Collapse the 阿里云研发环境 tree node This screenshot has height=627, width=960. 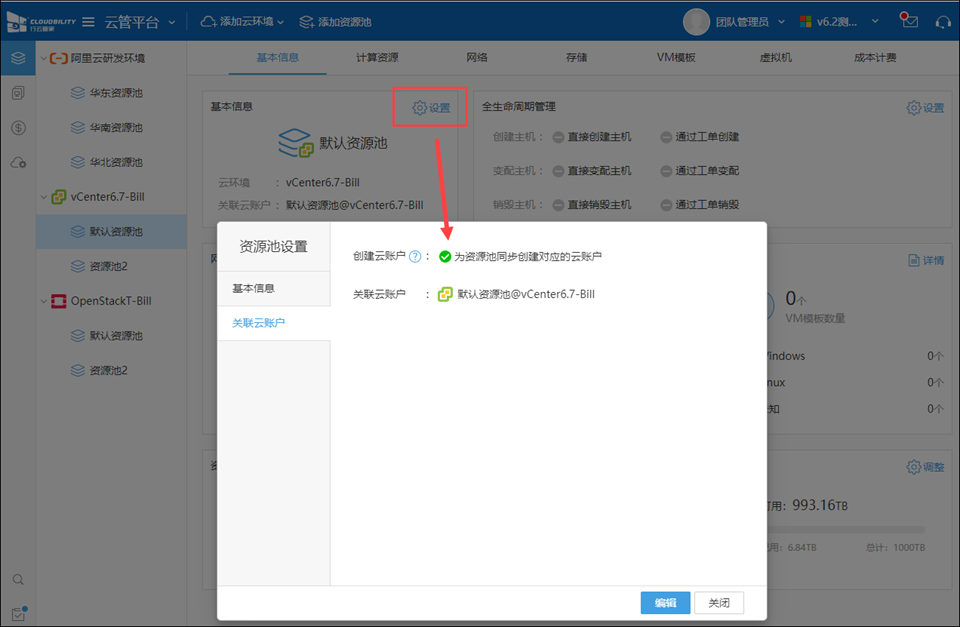click(x=42, y=59)
